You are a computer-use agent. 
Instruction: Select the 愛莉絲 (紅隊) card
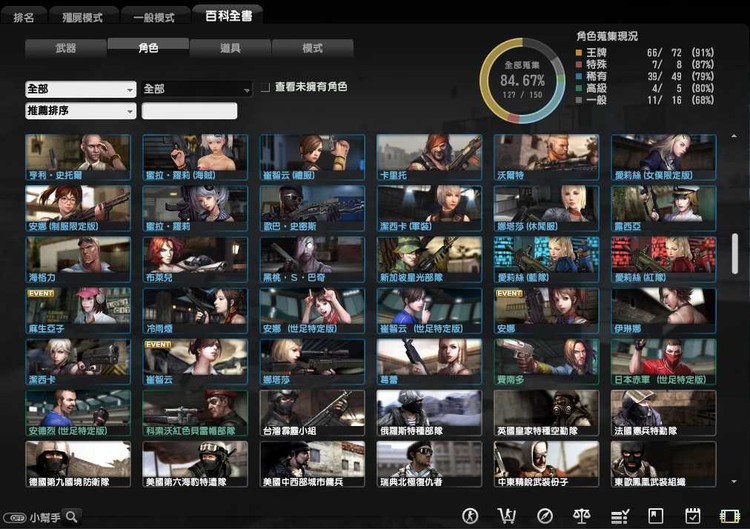point(663,259)
